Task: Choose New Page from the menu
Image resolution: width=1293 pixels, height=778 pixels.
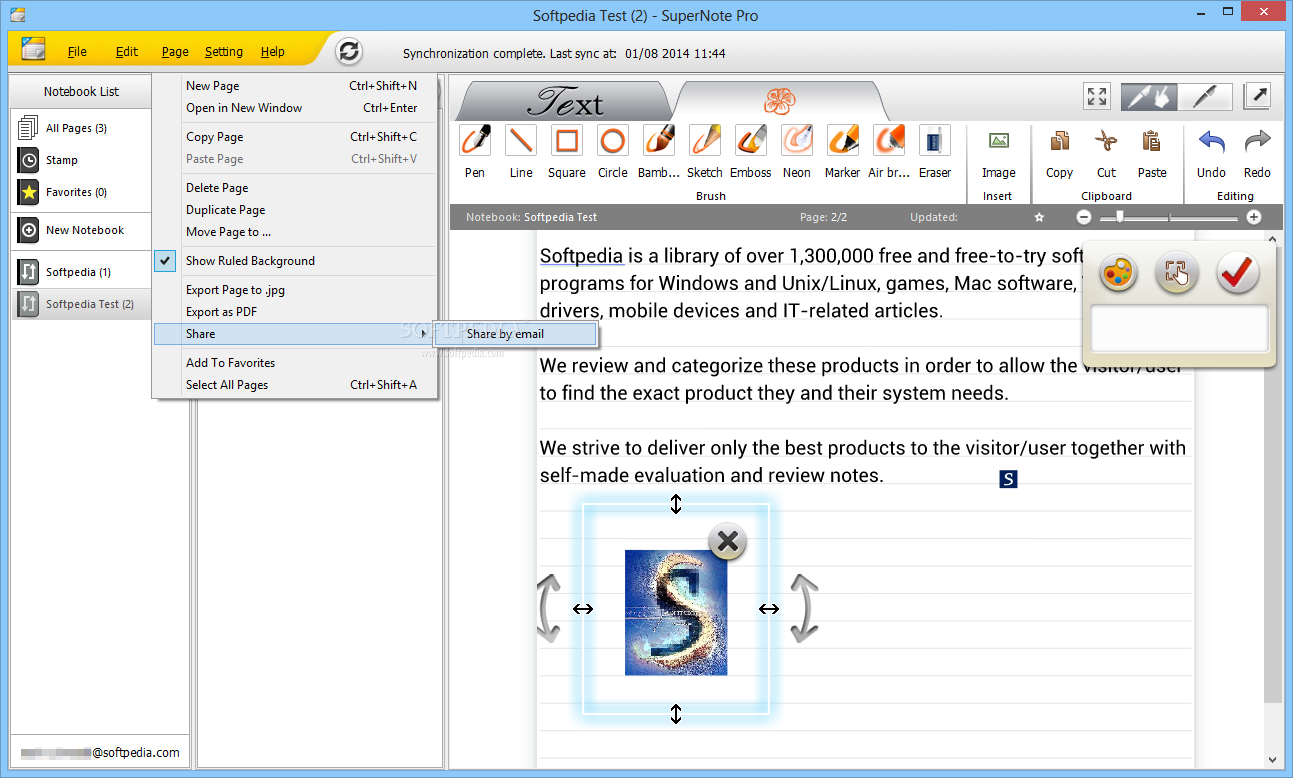Action: tap(295, 86)
